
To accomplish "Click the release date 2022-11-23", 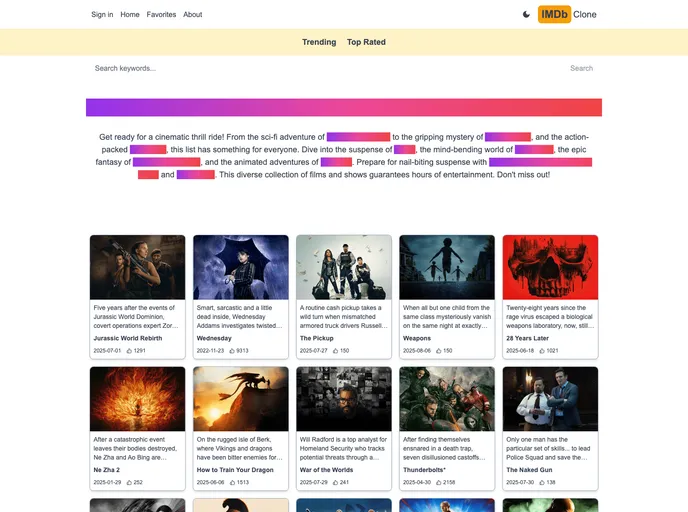I will tap(210, 351).
